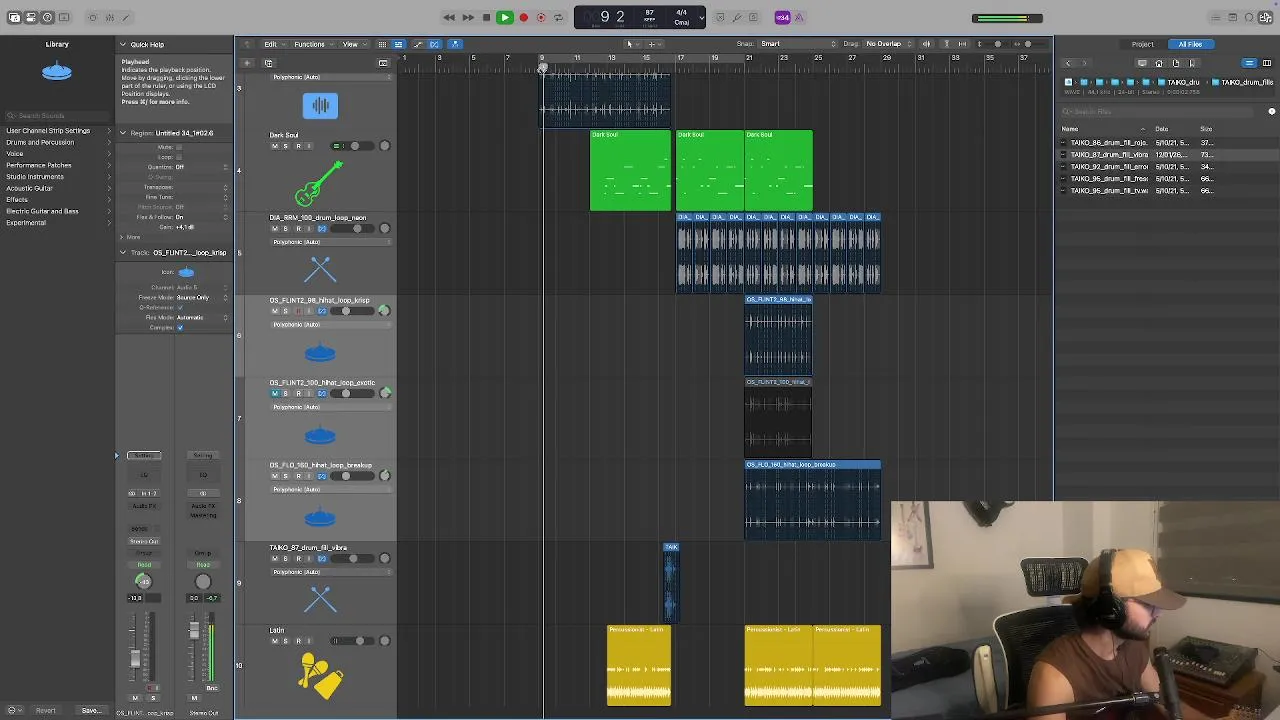The image size is (1280, 720).
Task: Toggle the purple count-in 1234 button
Action: [x=782, y=17]
